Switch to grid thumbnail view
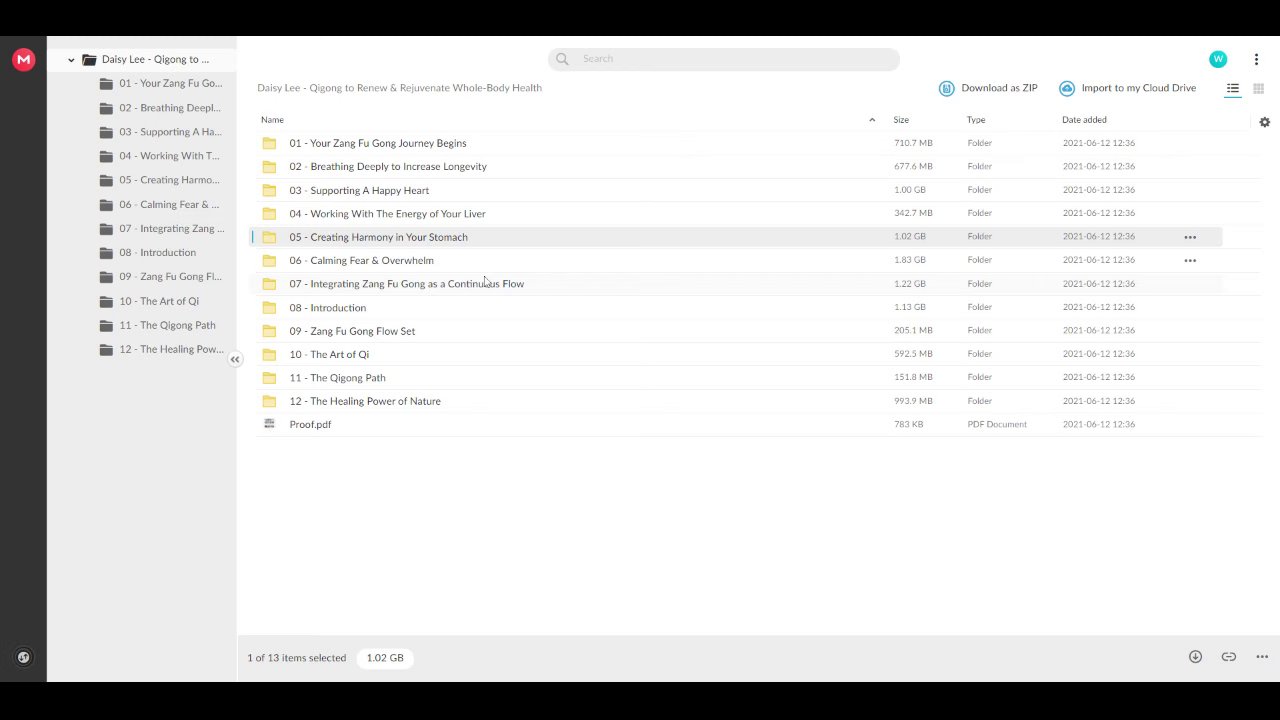This screenshot has height=720, width=1280. click(x=1259, y=88)
